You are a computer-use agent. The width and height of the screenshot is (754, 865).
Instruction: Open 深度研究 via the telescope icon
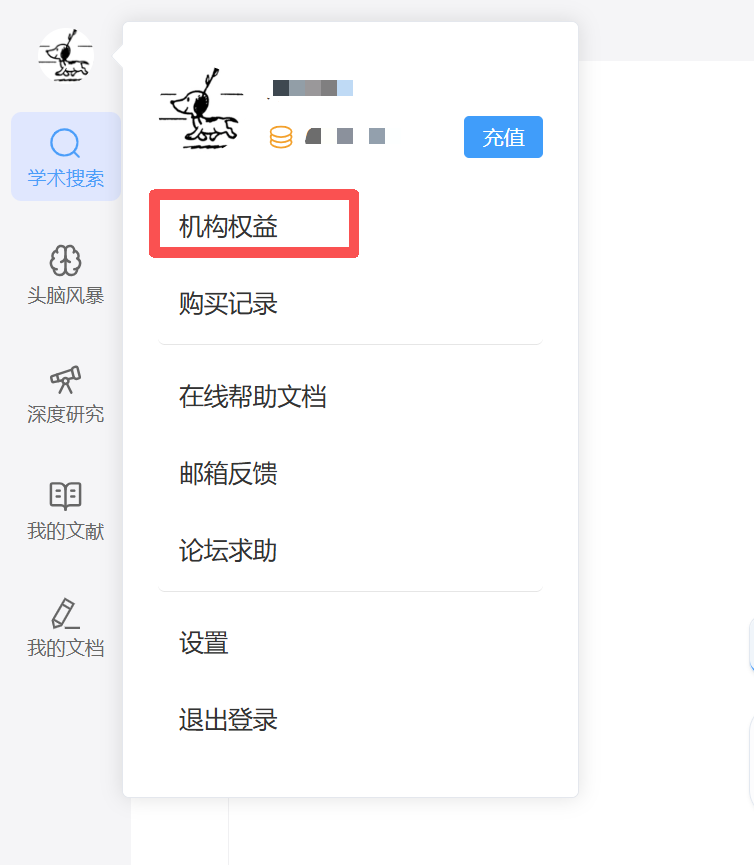[x=65, y=379]
